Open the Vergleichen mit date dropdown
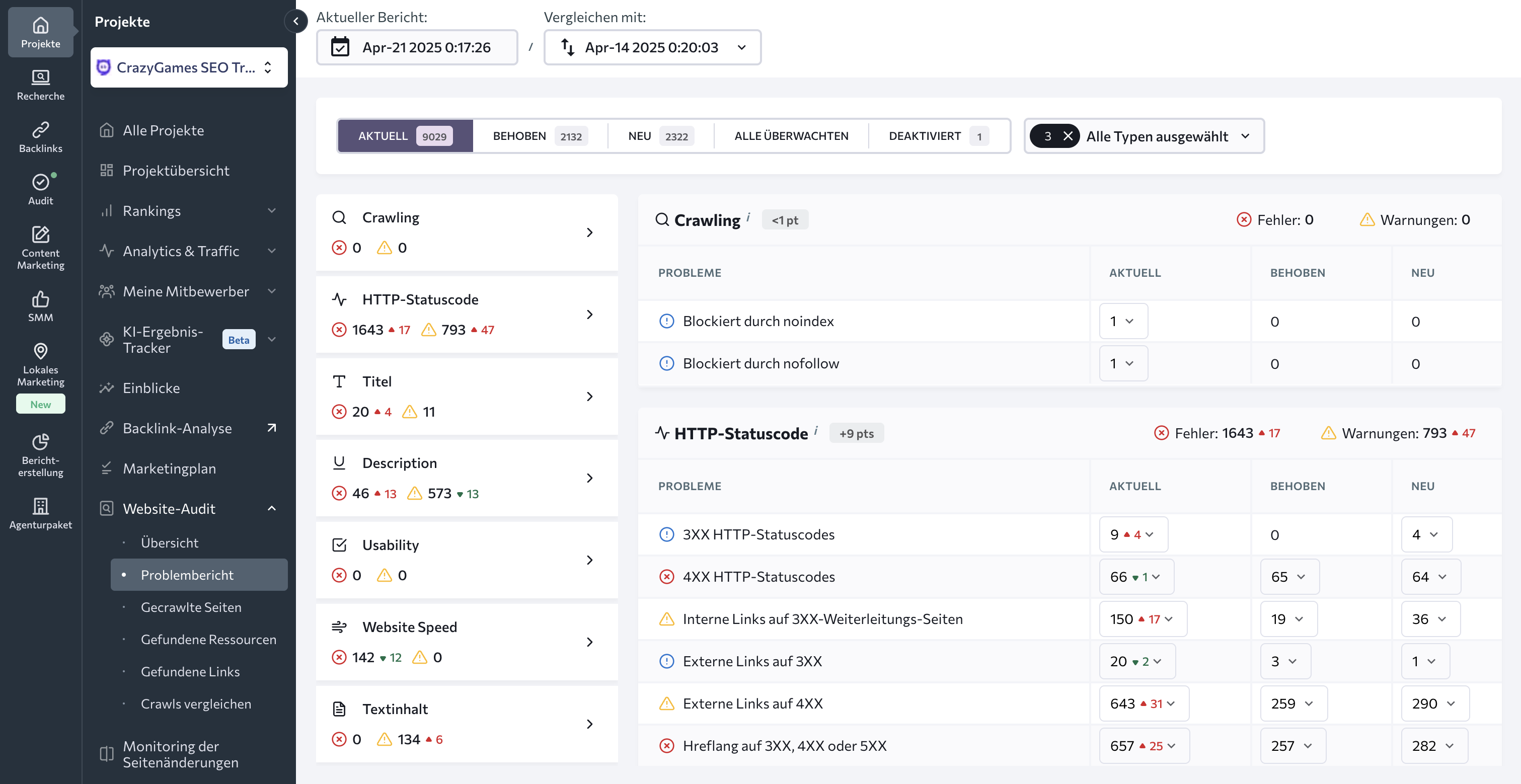Screen dimensions: 1521x784 (652, 47)
